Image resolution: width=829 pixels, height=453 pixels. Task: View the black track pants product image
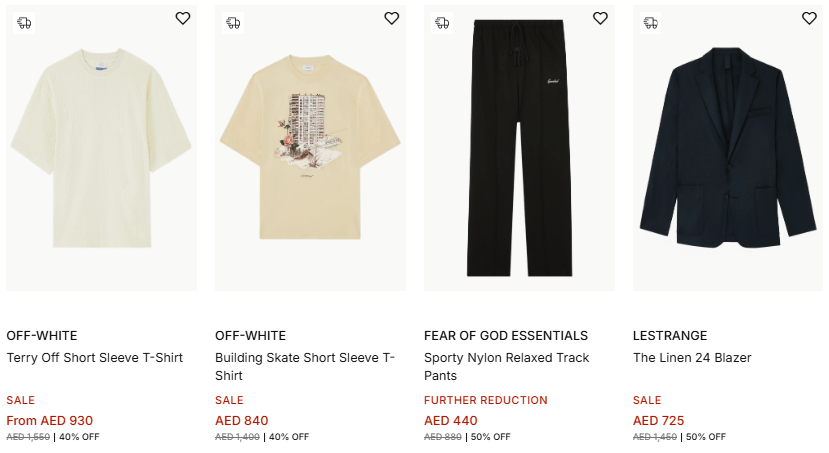point(519,150)
